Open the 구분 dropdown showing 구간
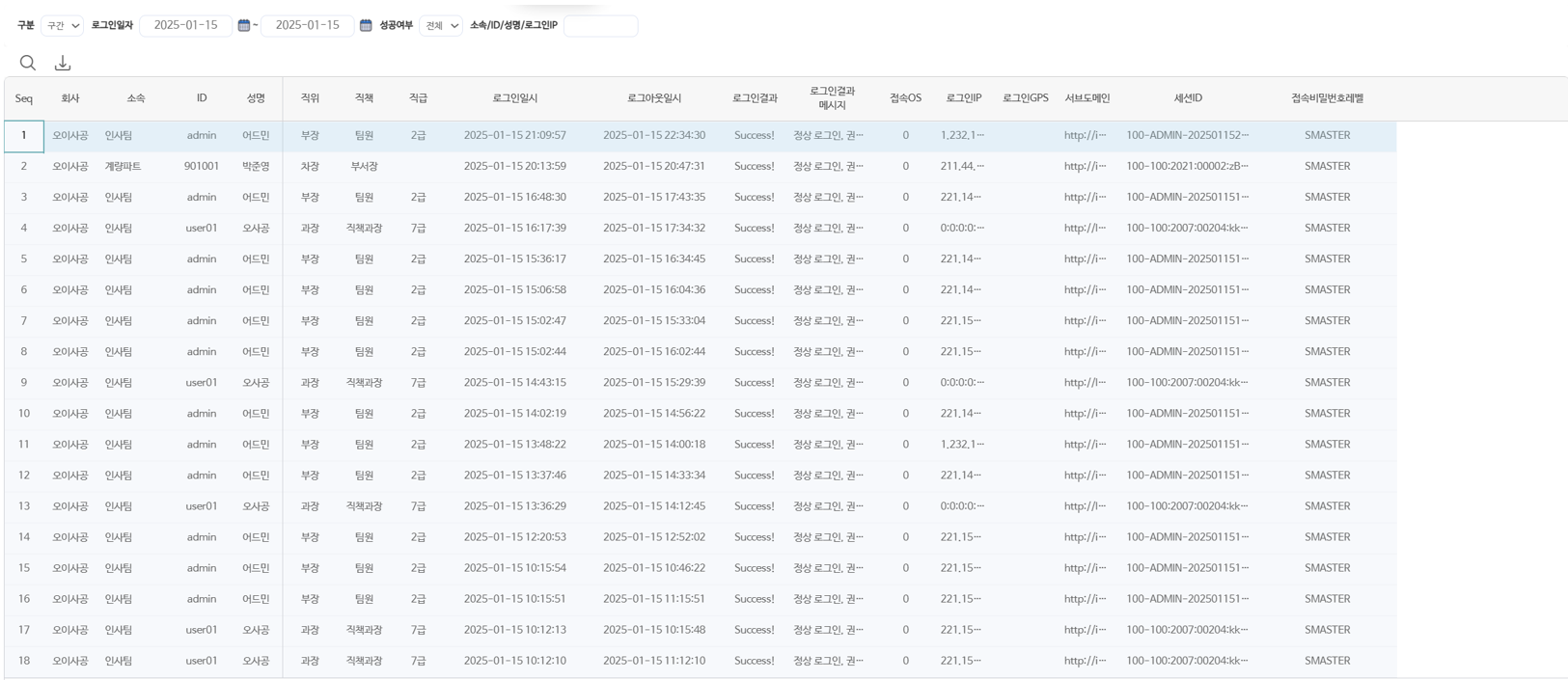1568x680 pixels. click(64, 26)
